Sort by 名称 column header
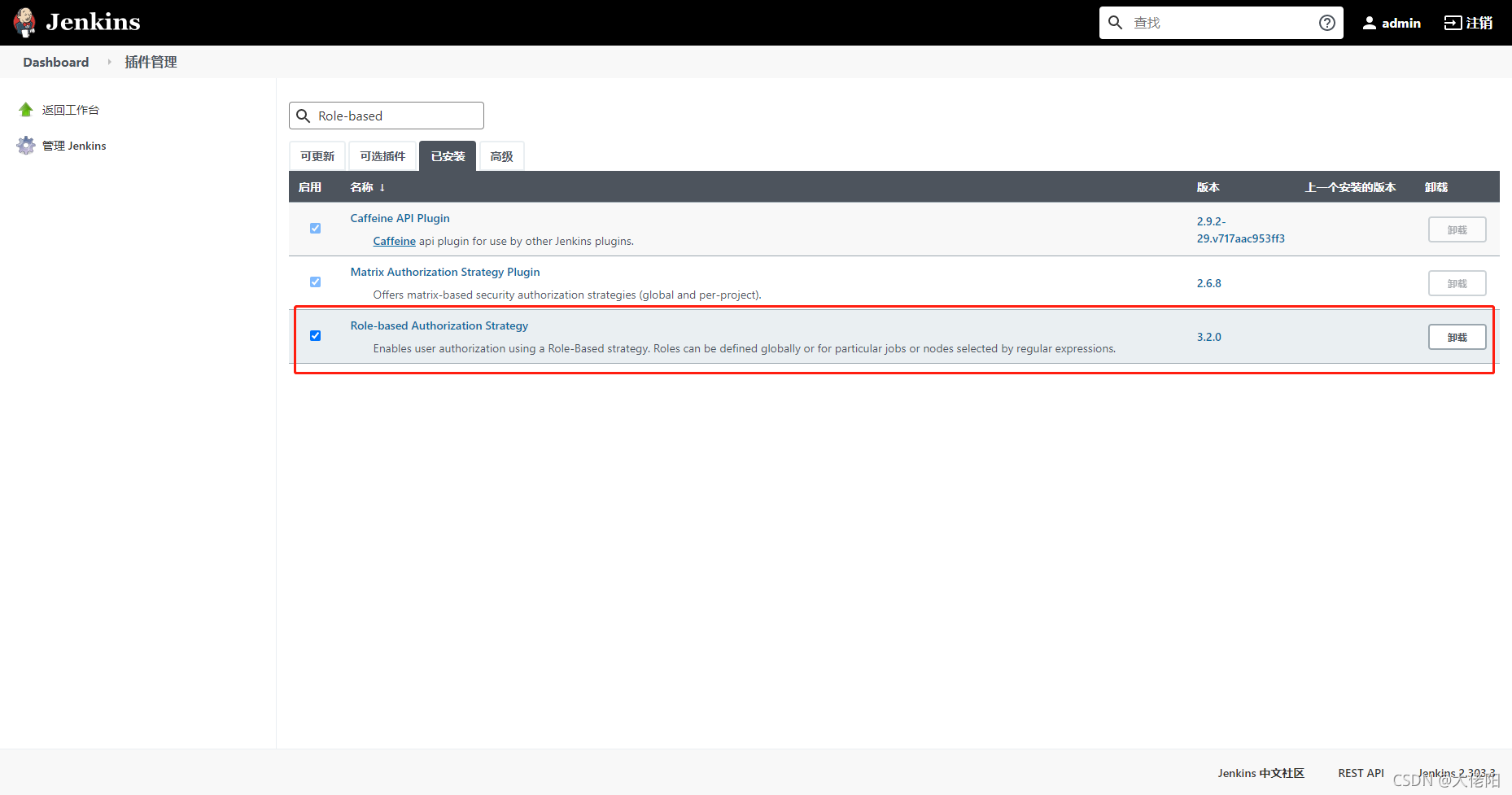This screenshot has height=795, width=1512. (x=367, y=187)
